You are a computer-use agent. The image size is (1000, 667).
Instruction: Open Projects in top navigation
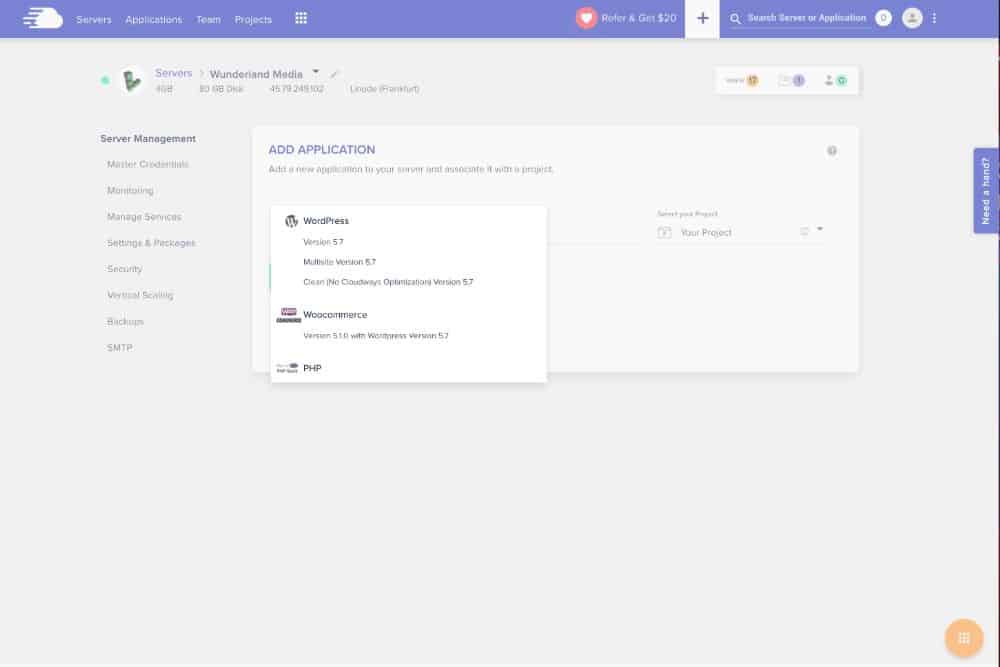[x=253, y=20]
